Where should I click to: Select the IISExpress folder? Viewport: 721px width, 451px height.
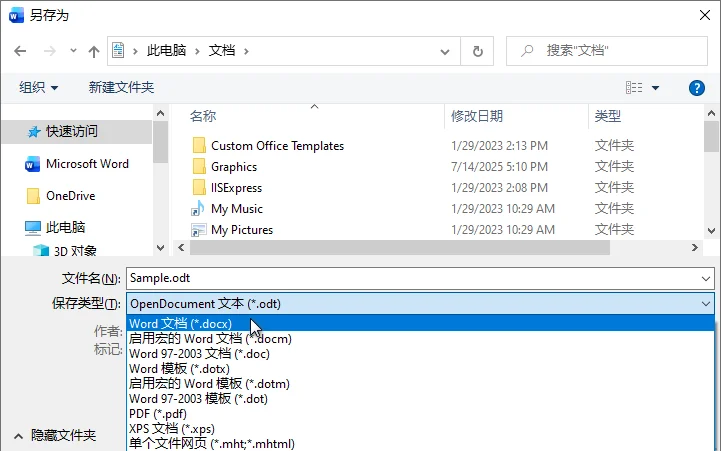(236, 188)
